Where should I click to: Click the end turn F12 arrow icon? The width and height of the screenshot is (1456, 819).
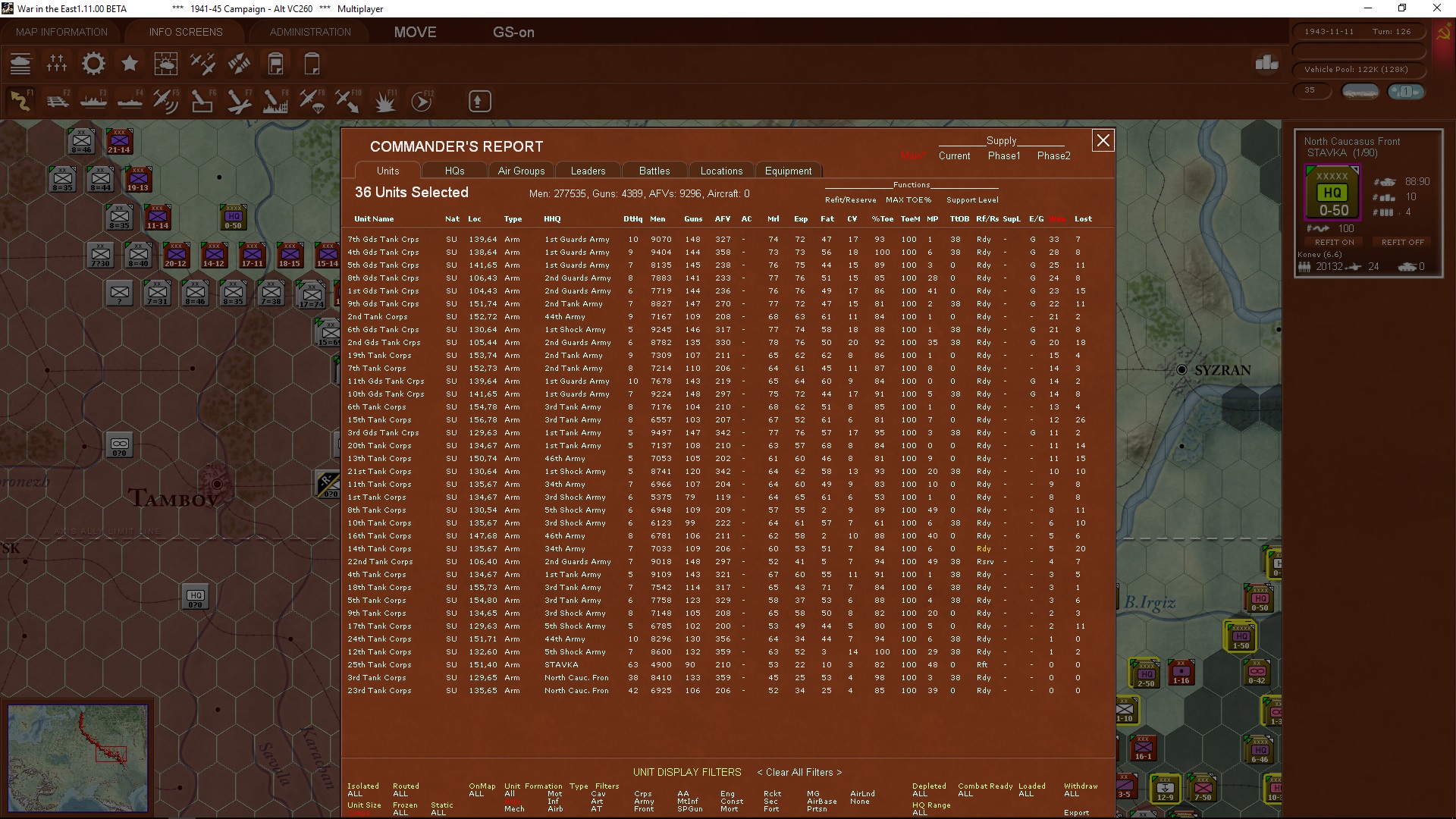422,101
